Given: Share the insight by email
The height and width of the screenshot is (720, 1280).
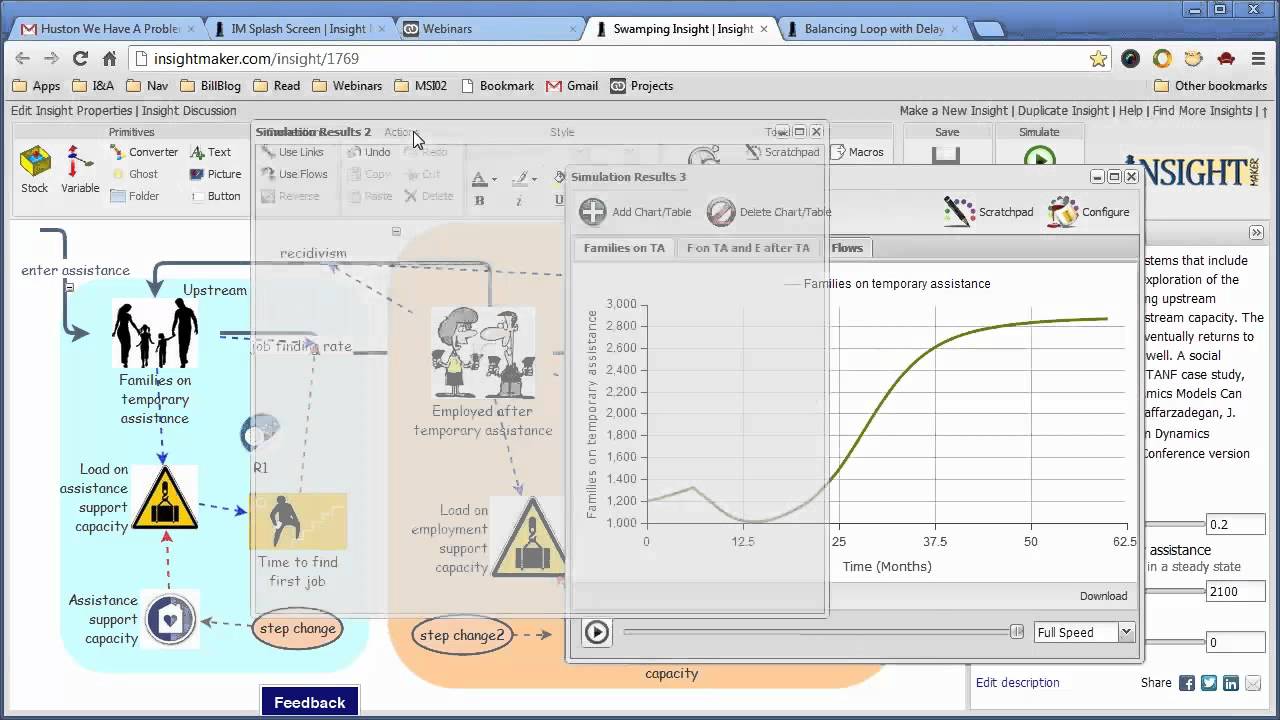Looking at the screenshot, I should [1253, 683].
